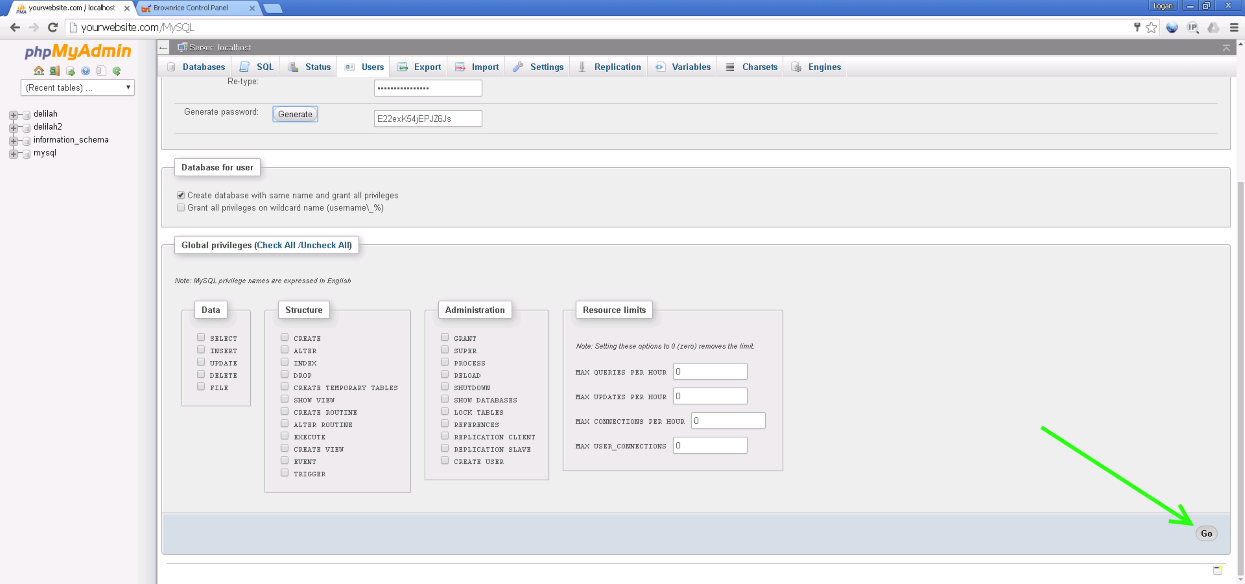Screen dimensions: 1245x584
Task: Click information_schema database cylinder icon
Action: point(26,140)
